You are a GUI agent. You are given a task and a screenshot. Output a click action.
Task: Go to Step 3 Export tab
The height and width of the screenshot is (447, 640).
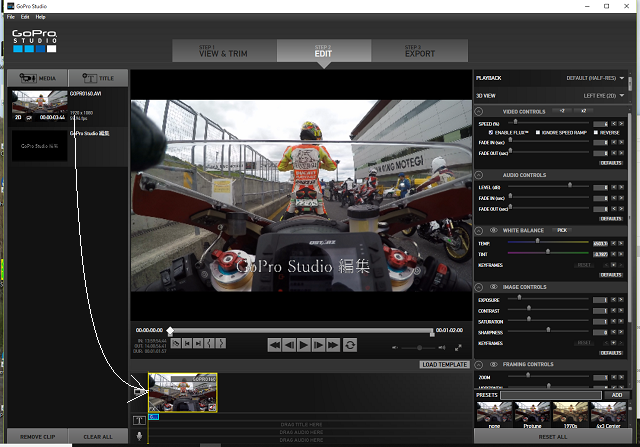pyautogui.click(x=420, y=51)
